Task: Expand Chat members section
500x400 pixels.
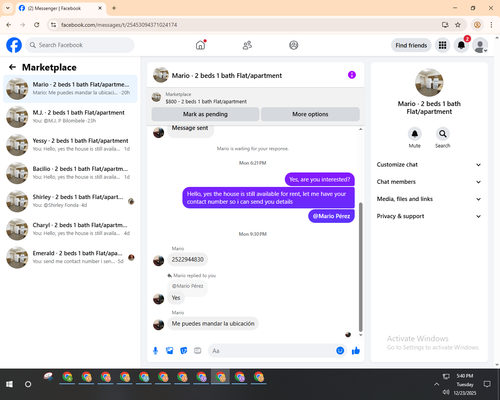Action: [x=429, y=182]
